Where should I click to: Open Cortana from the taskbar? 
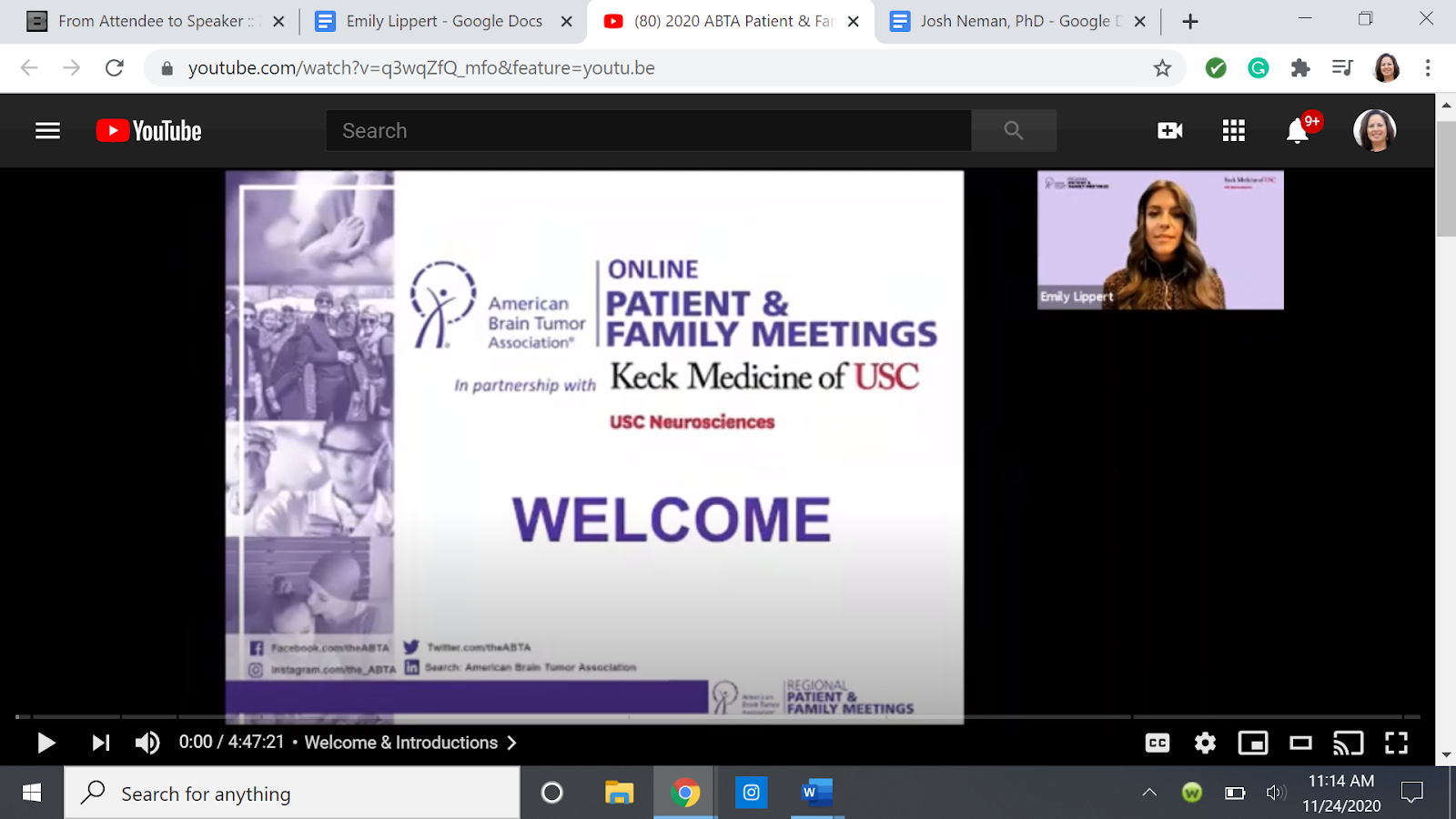pyautogui.click(x=551, y=793)
